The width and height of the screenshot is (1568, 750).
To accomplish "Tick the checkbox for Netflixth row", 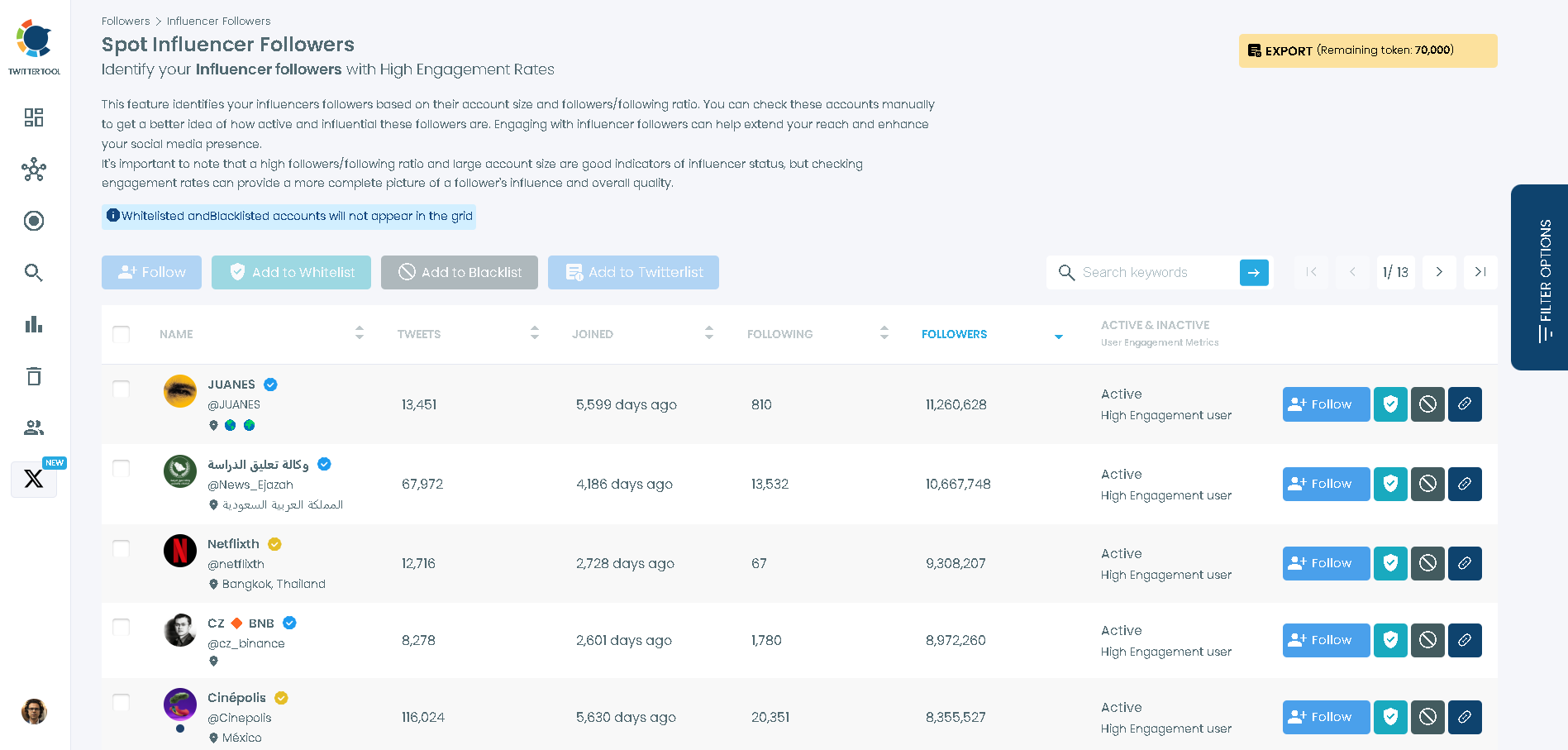I will 122,548.
